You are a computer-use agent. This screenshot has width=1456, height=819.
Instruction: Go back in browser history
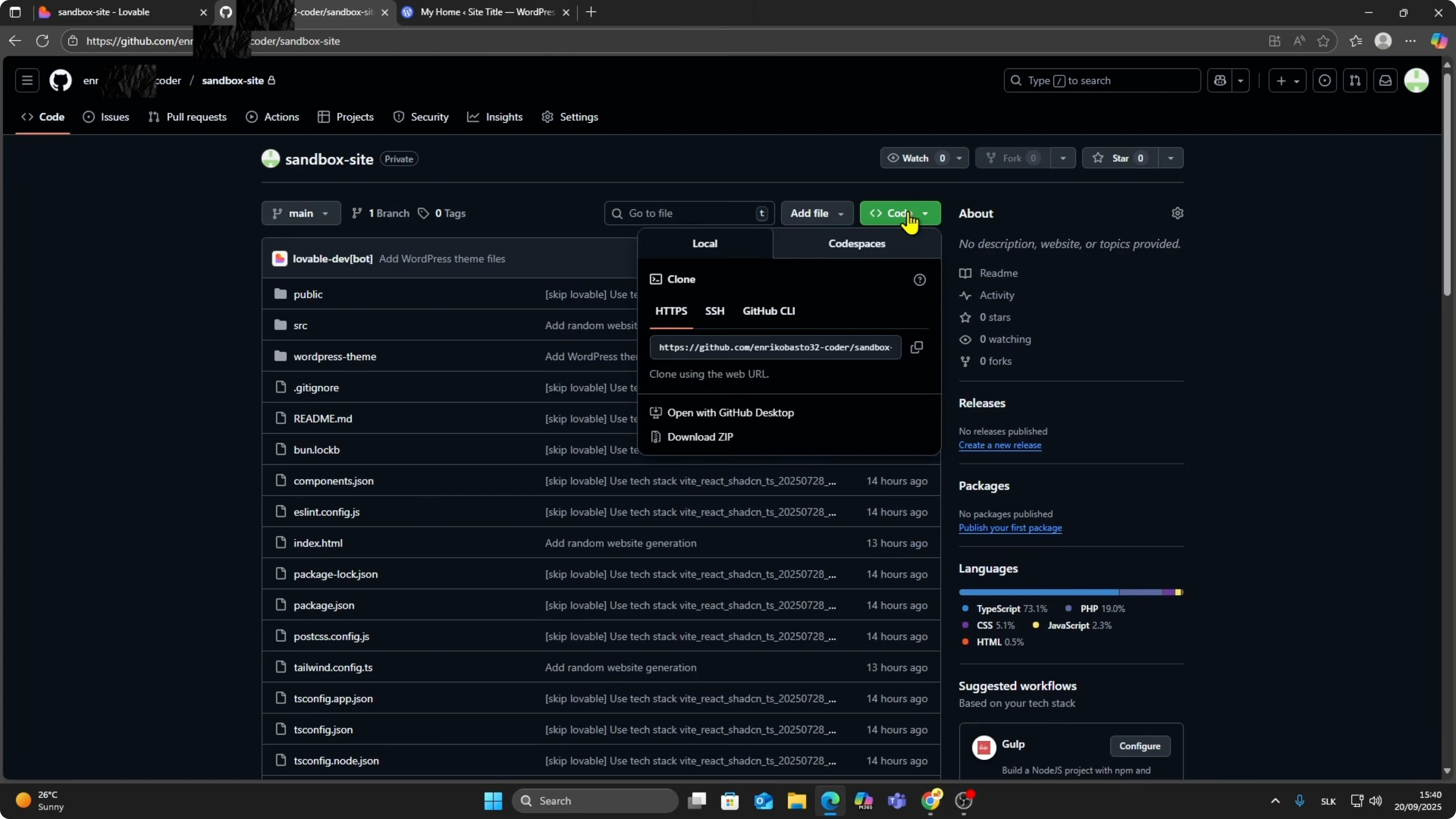tap(15, 41)
